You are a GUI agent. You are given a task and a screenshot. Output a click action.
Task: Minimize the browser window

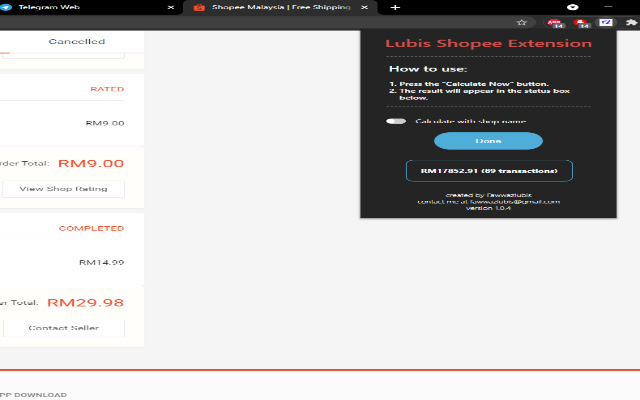[608, 7]
